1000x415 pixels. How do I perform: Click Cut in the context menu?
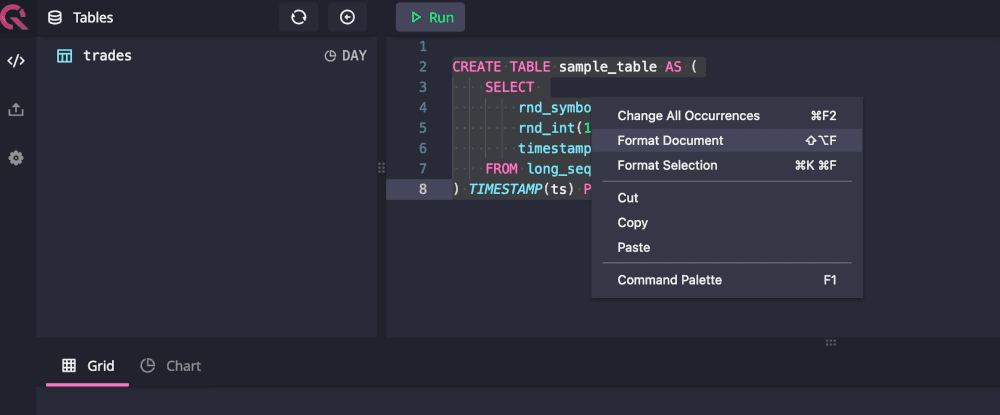(628, 198)
